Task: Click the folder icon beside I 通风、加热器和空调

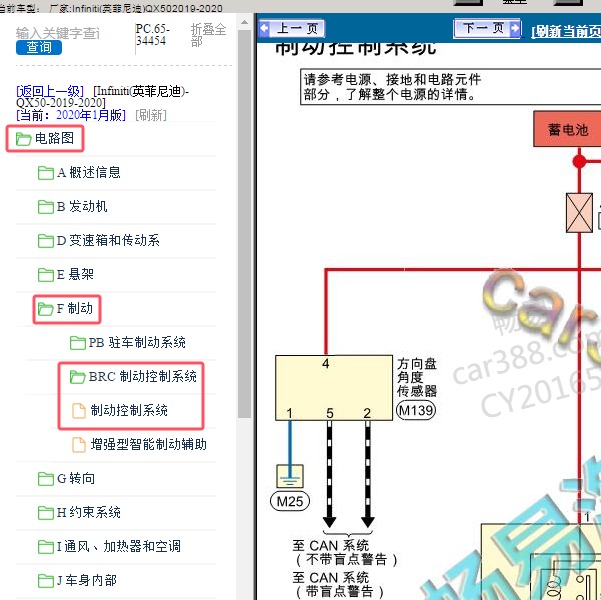Action: coord(46,547)
